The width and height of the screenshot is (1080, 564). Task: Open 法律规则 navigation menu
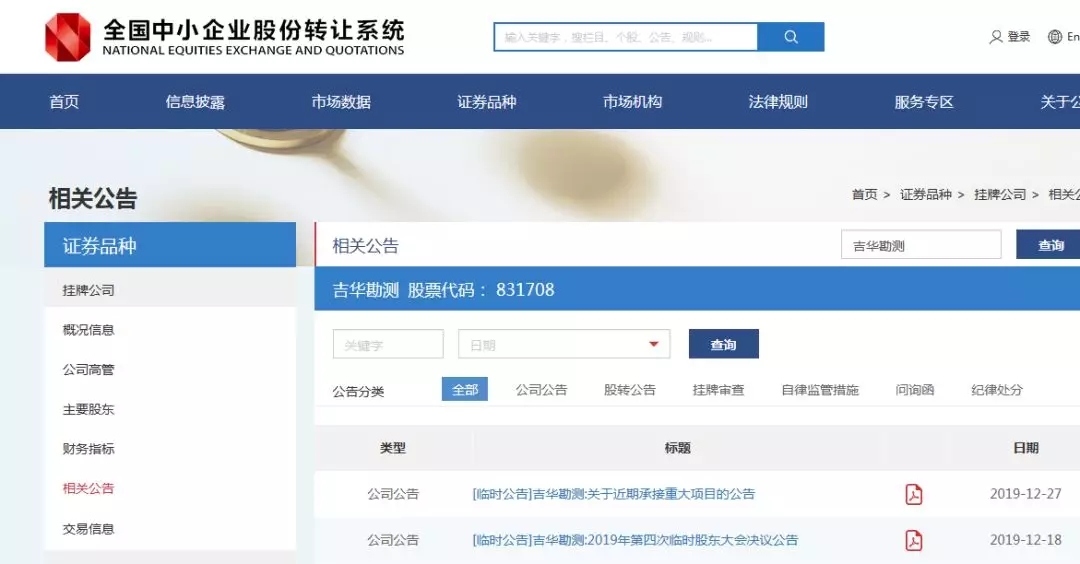pyautogui.click(x=778, y=102)
